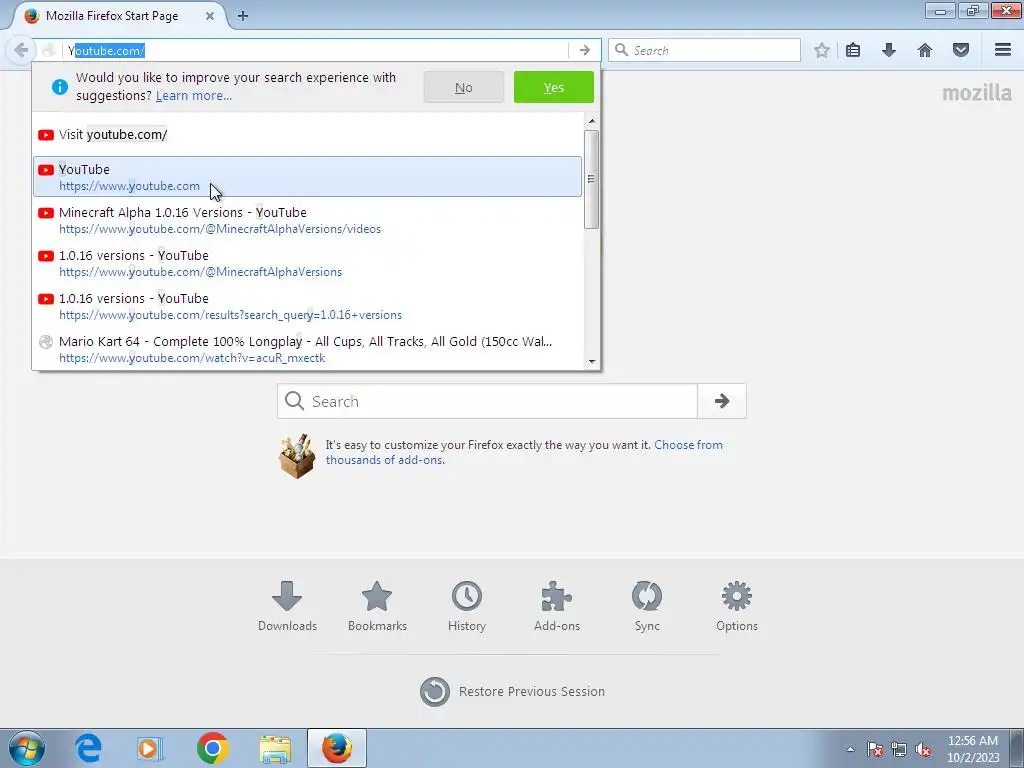Image resolution: width=1024 pixels, height=768 pixels.
Task: Open Add-ons from the start page launcher
Action: coord(557,607)
